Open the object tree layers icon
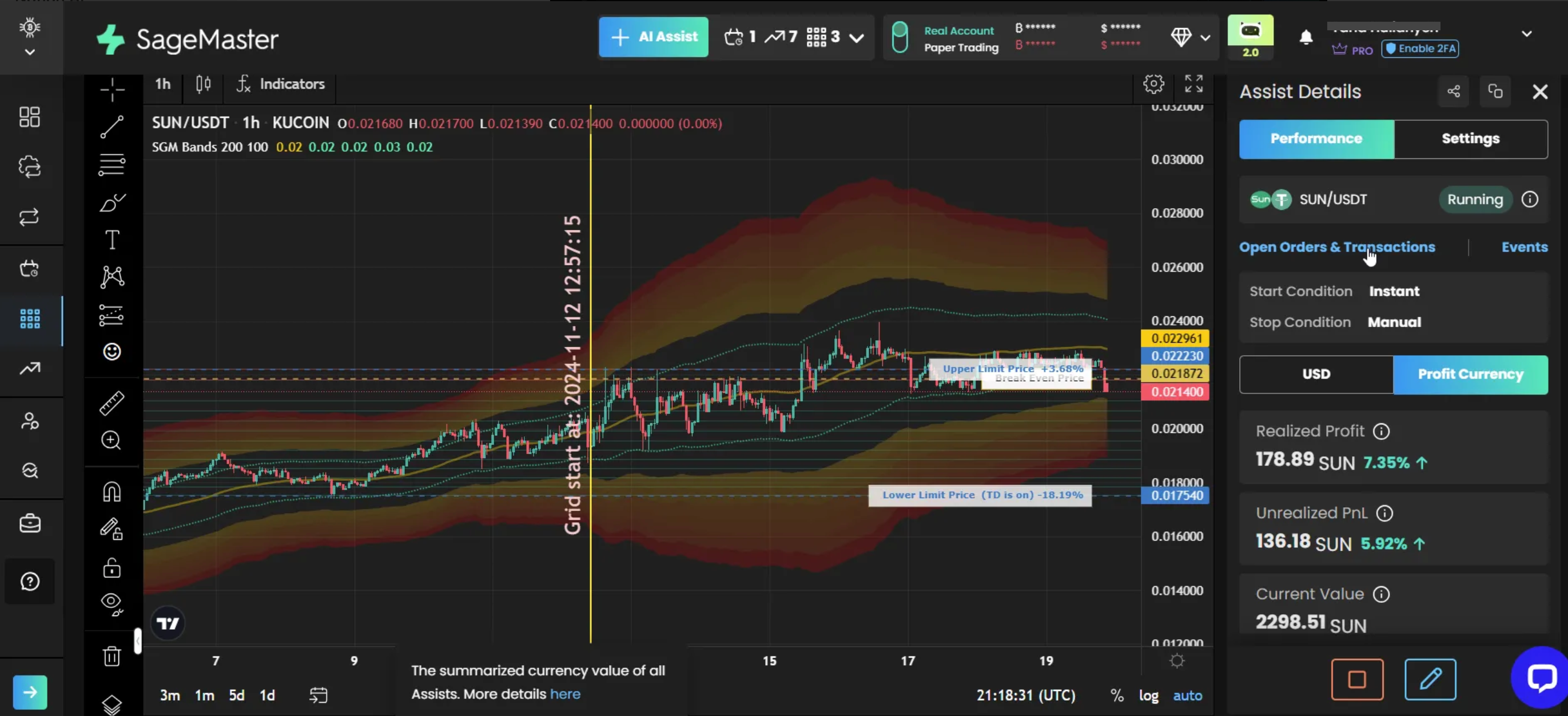 pos(112,705)
